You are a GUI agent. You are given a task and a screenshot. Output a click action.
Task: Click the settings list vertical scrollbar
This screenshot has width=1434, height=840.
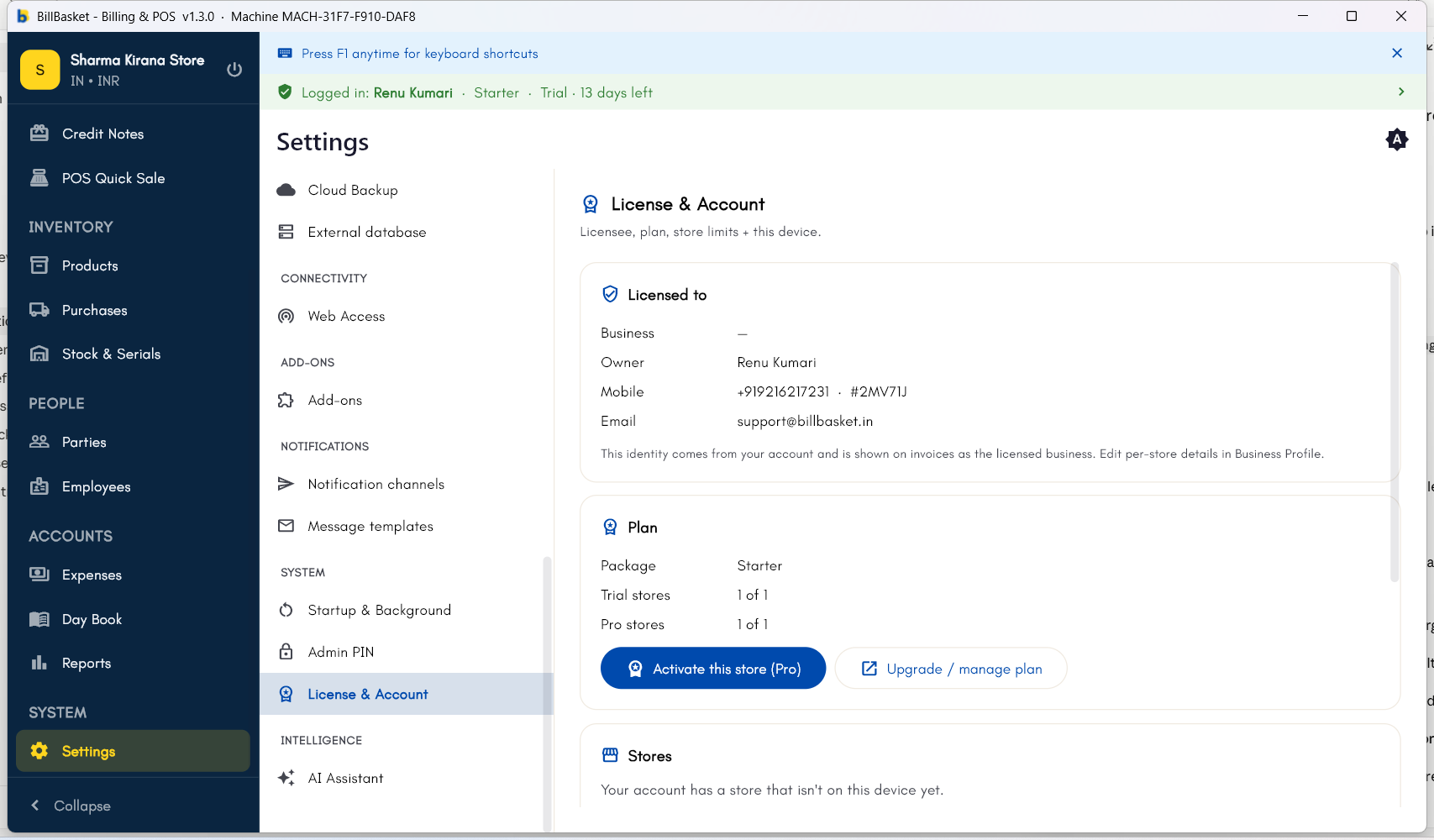pyautogui.click(x=547, y=693)
